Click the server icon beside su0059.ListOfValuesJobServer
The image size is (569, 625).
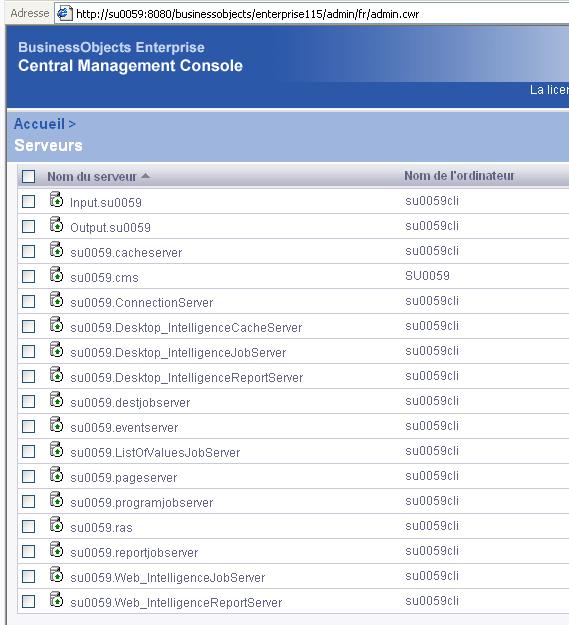point(56,450)
